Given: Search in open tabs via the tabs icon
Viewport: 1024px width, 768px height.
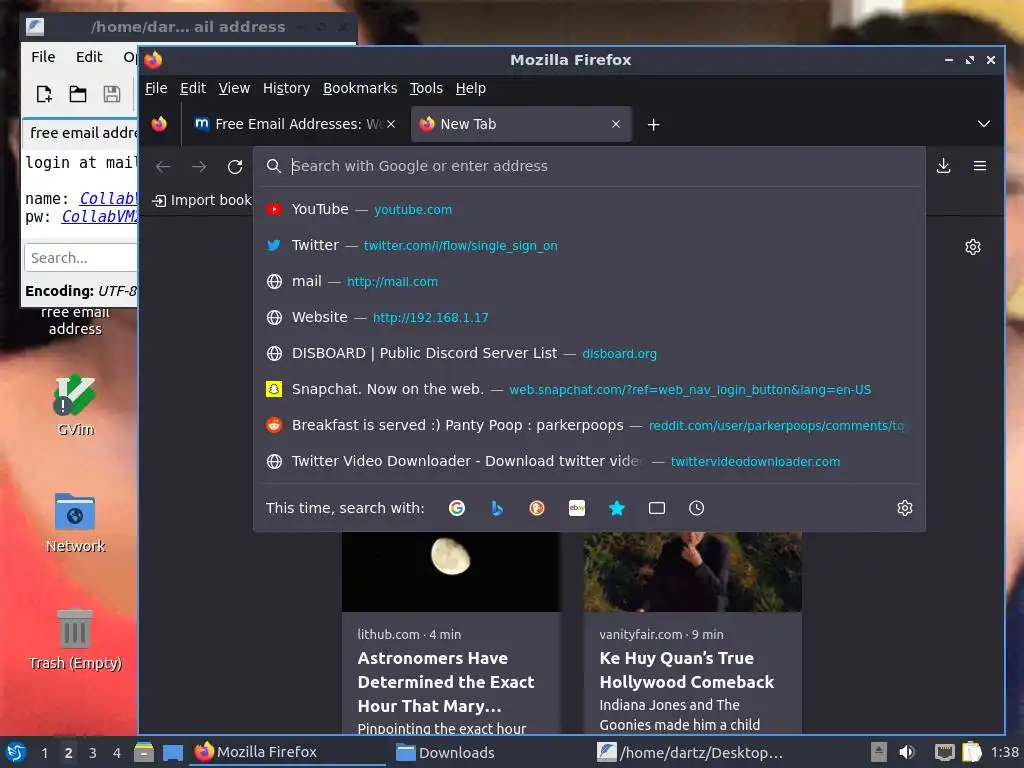Looking at the screenshot, I should 657,508.
